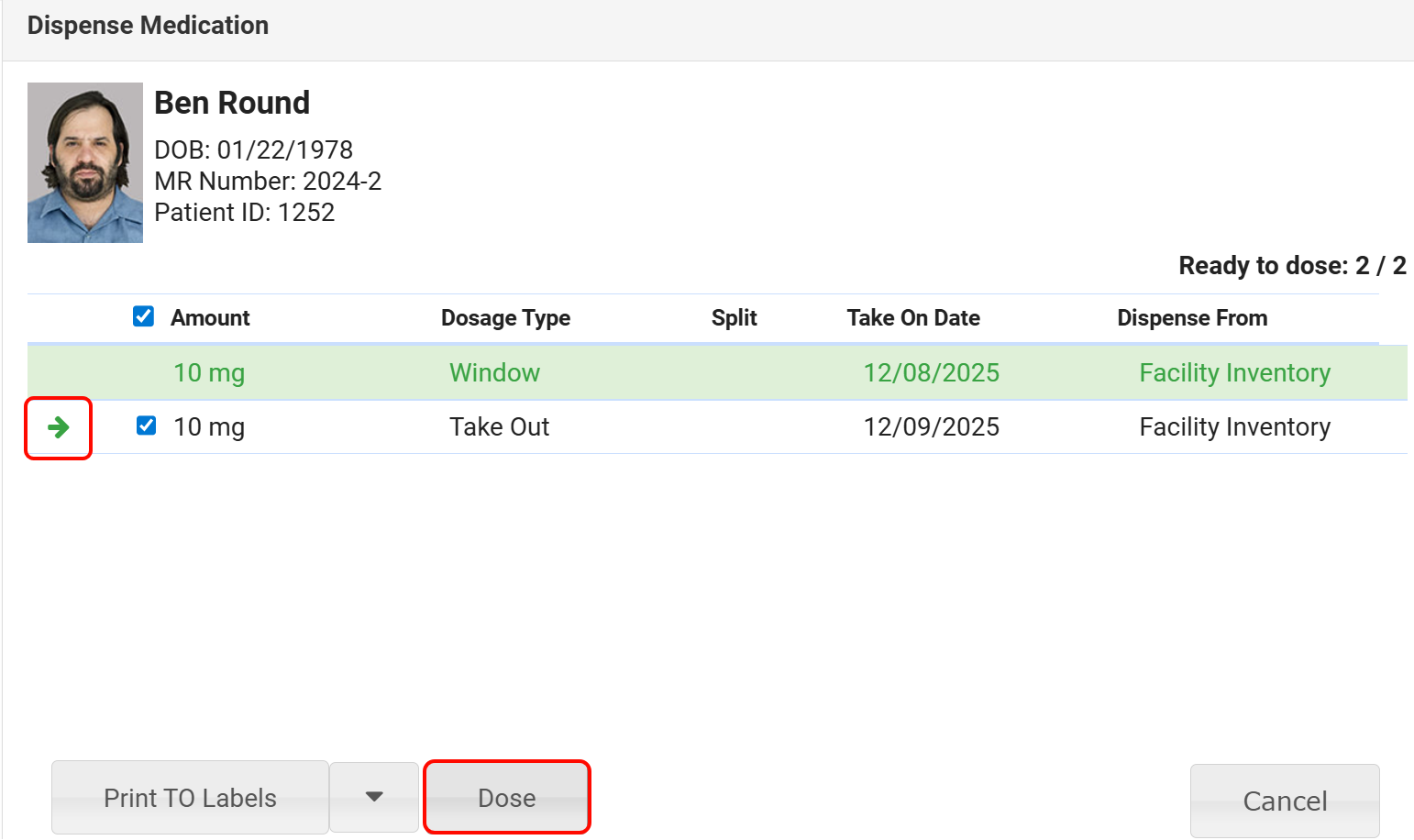The width and height of the screenshot is (1414, 840).
Task: Click Facility Inventory in the Take Out row
Action: click(x=1234, y=427)
